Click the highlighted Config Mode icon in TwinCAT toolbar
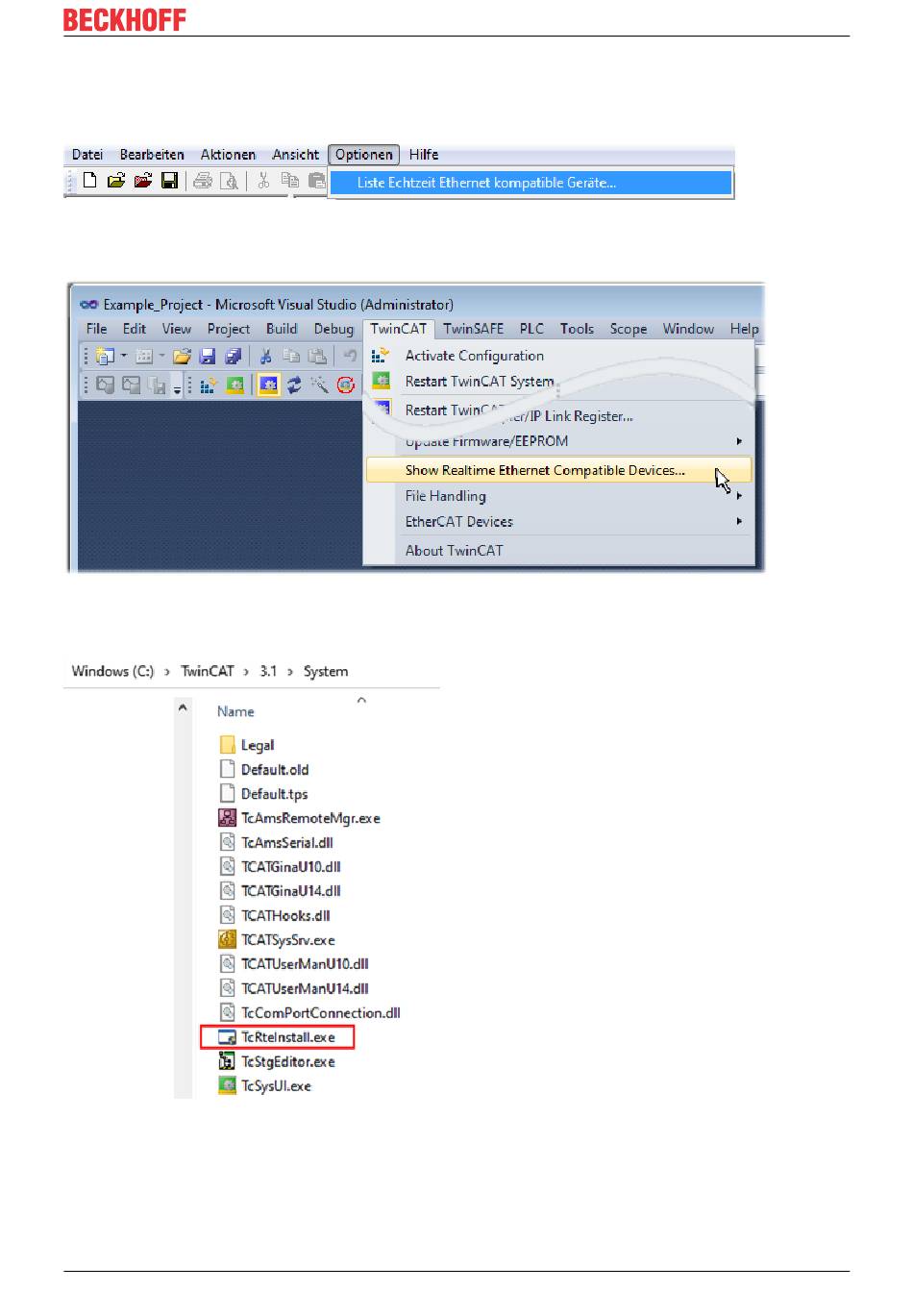The height and width of the screenshot is (1316, 913). pyautogui.click(x=268, y=385)
